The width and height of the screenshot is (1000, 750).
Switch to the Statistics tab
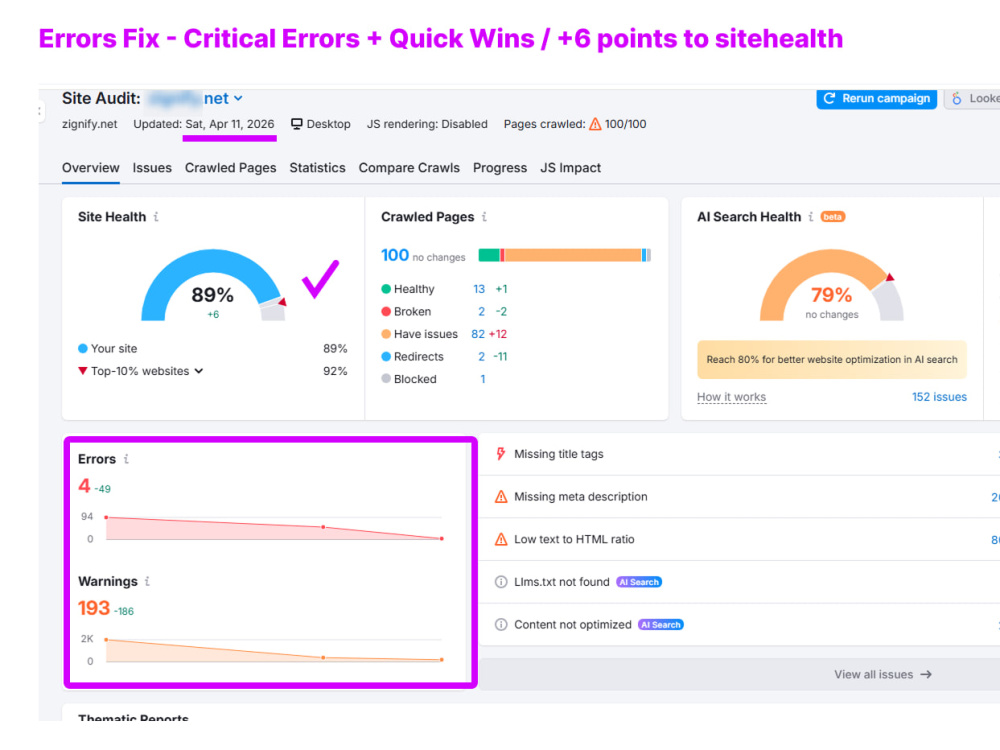(317, 168)
